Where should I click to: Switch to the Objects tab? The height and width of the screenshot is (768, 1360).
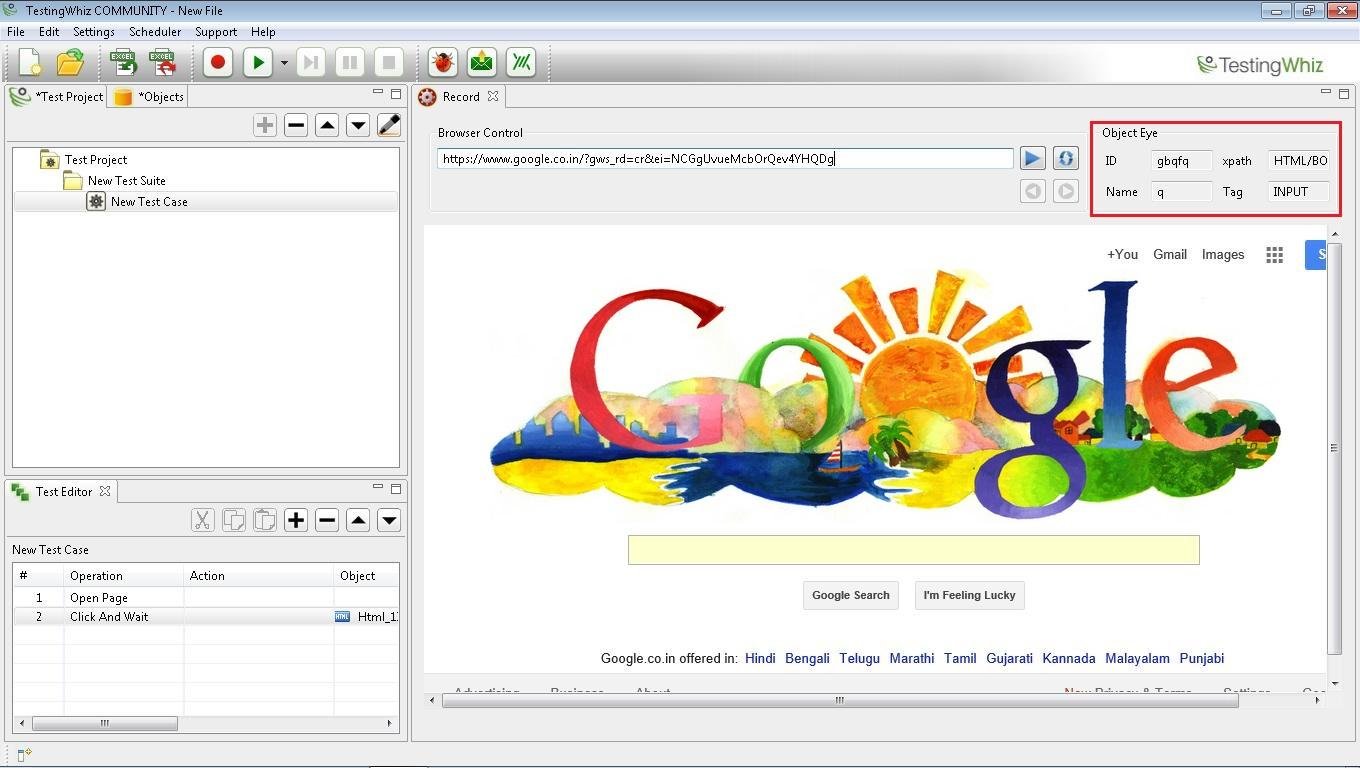(155, 96)
